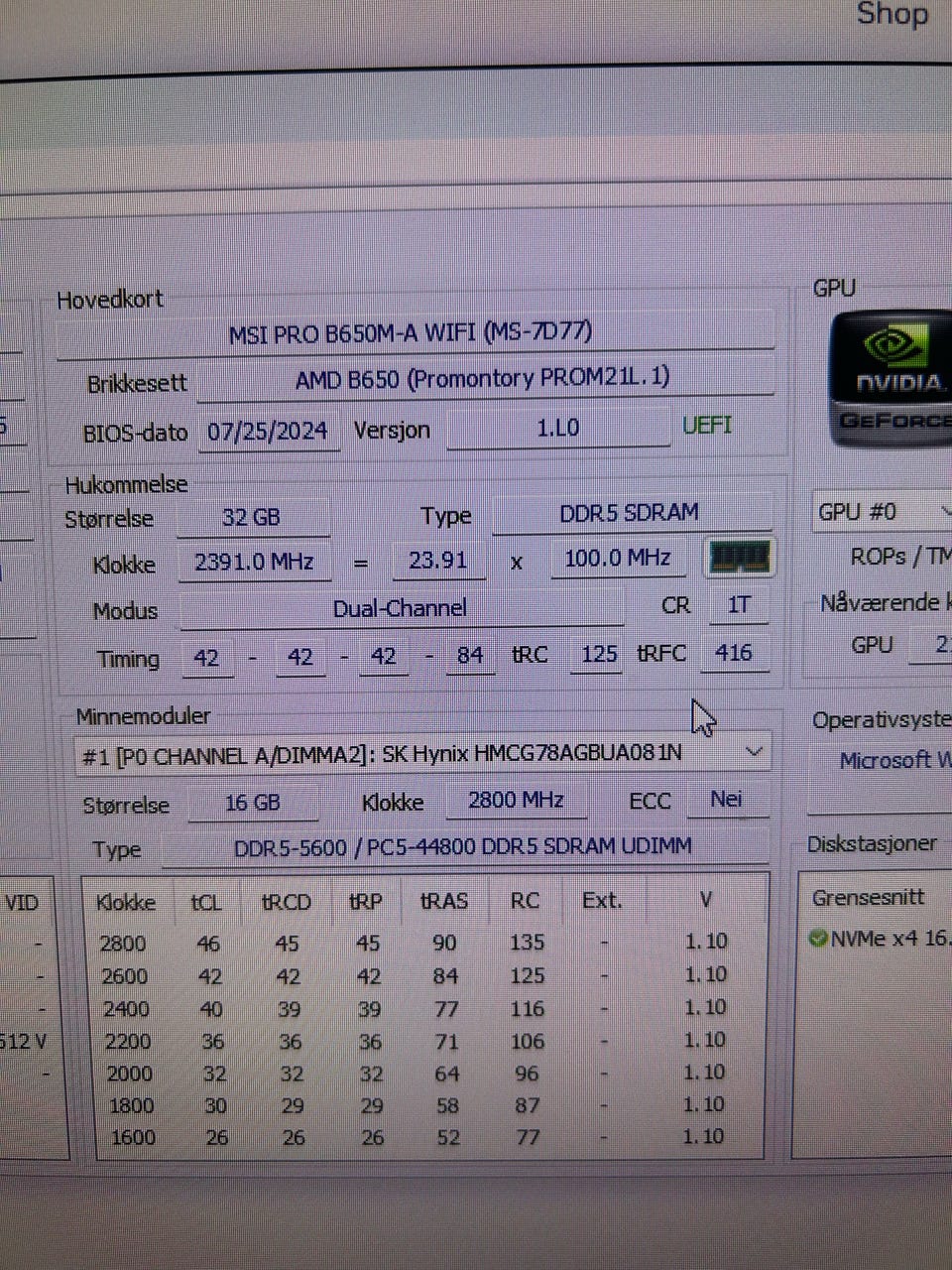Click the chipset AMD B650 field

[484, 379]
